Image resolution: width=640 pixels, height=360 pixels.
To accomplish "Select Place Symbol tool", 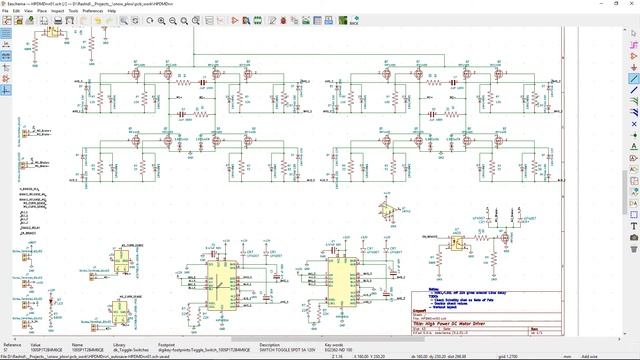I will coord(634,56).
